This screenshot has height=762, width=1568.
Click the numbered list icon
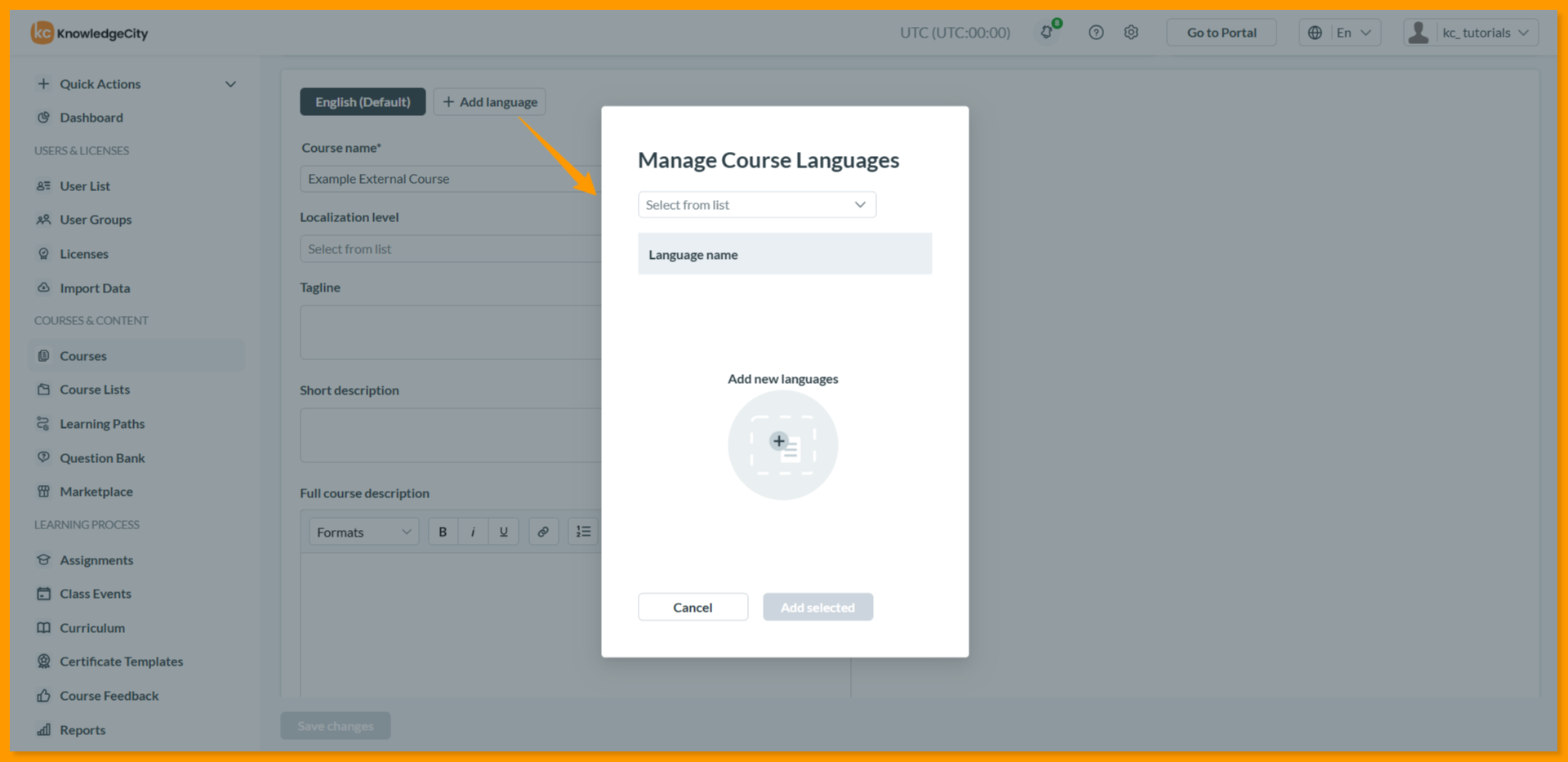(583, 532)
